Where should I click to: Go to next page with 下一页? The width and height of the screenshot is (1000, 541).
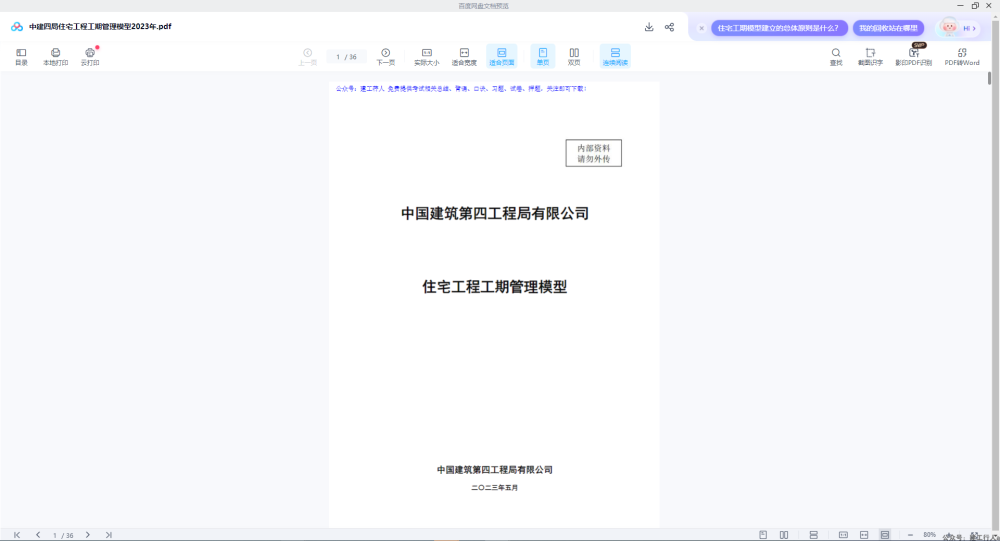pos(385,56)
